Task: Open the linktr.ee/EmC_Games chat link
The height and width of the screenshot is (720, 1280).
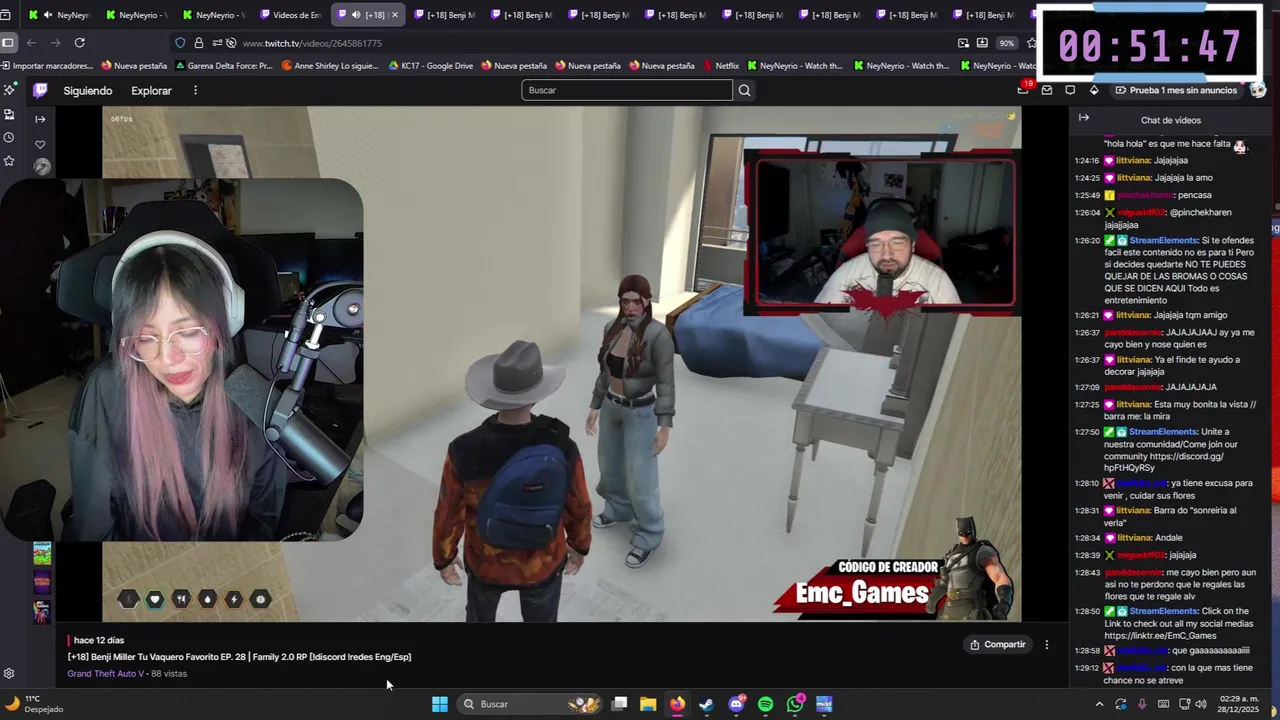Action: point(1160,636)
